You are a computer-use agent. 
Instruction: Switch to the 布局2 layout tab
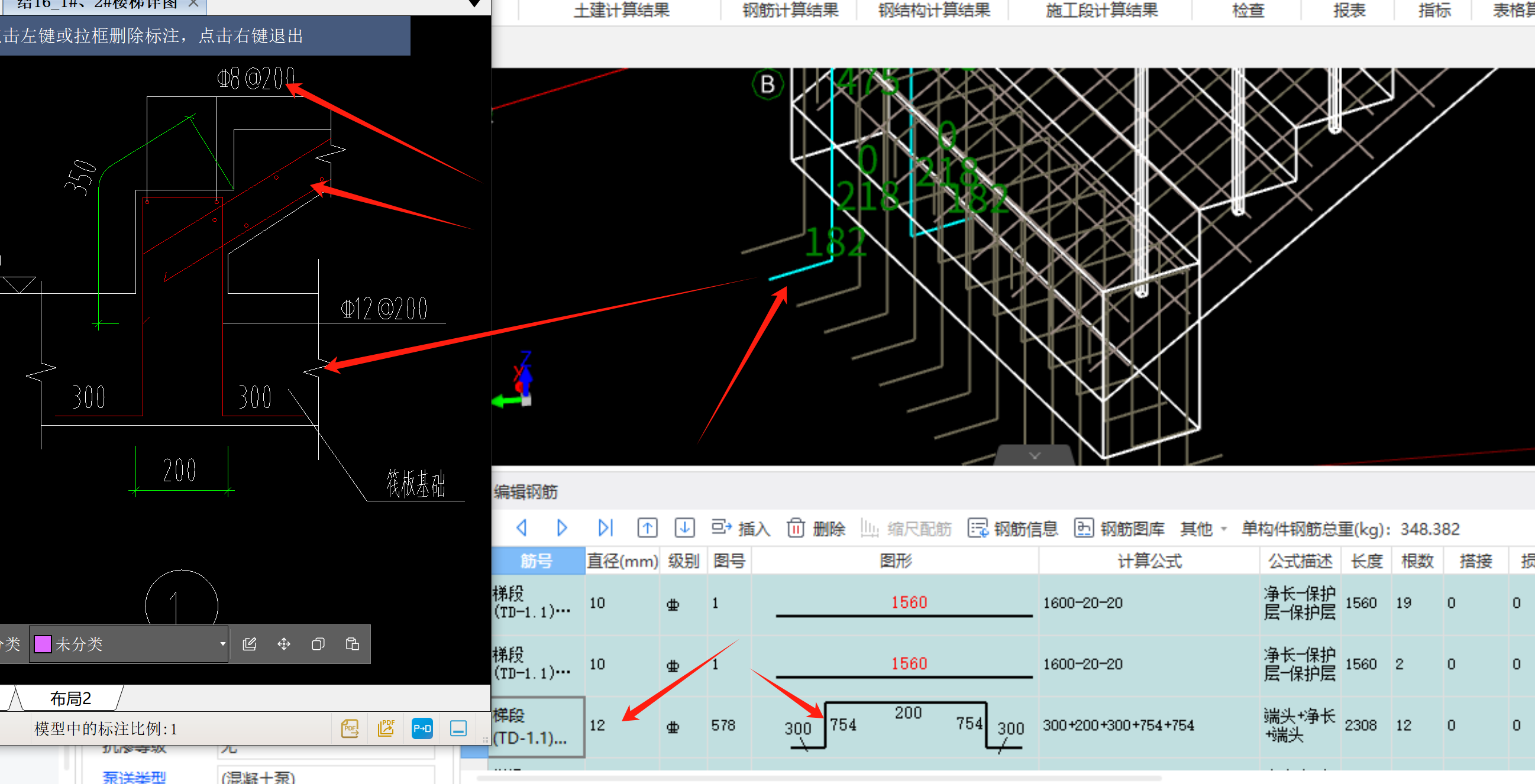click(70, 698)
